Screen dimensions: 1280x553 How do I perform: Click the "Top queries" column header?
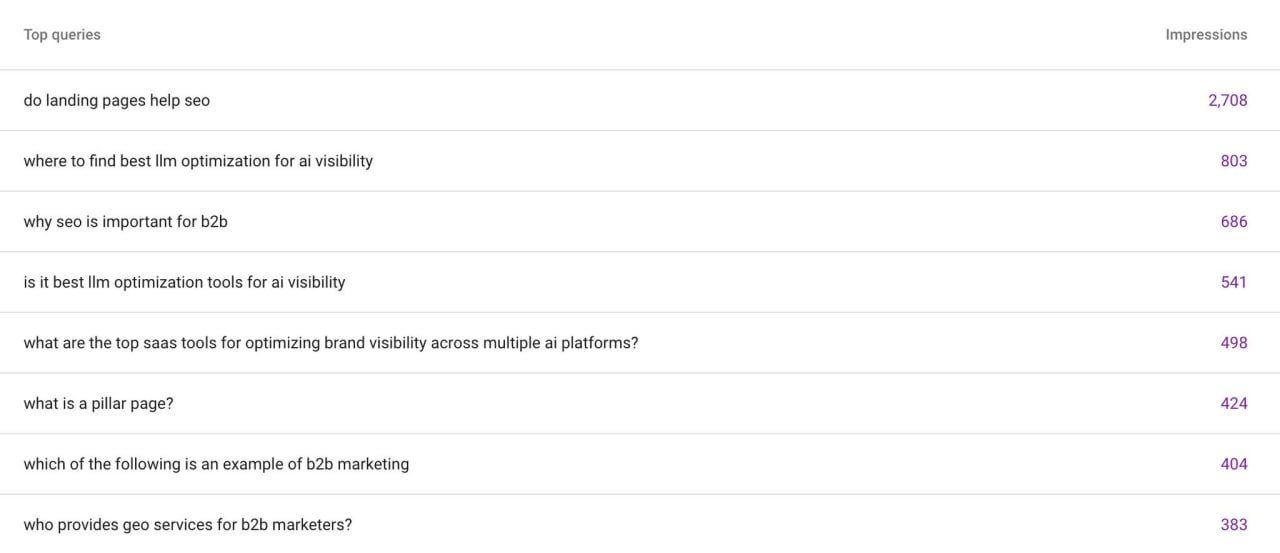(62, 35)
